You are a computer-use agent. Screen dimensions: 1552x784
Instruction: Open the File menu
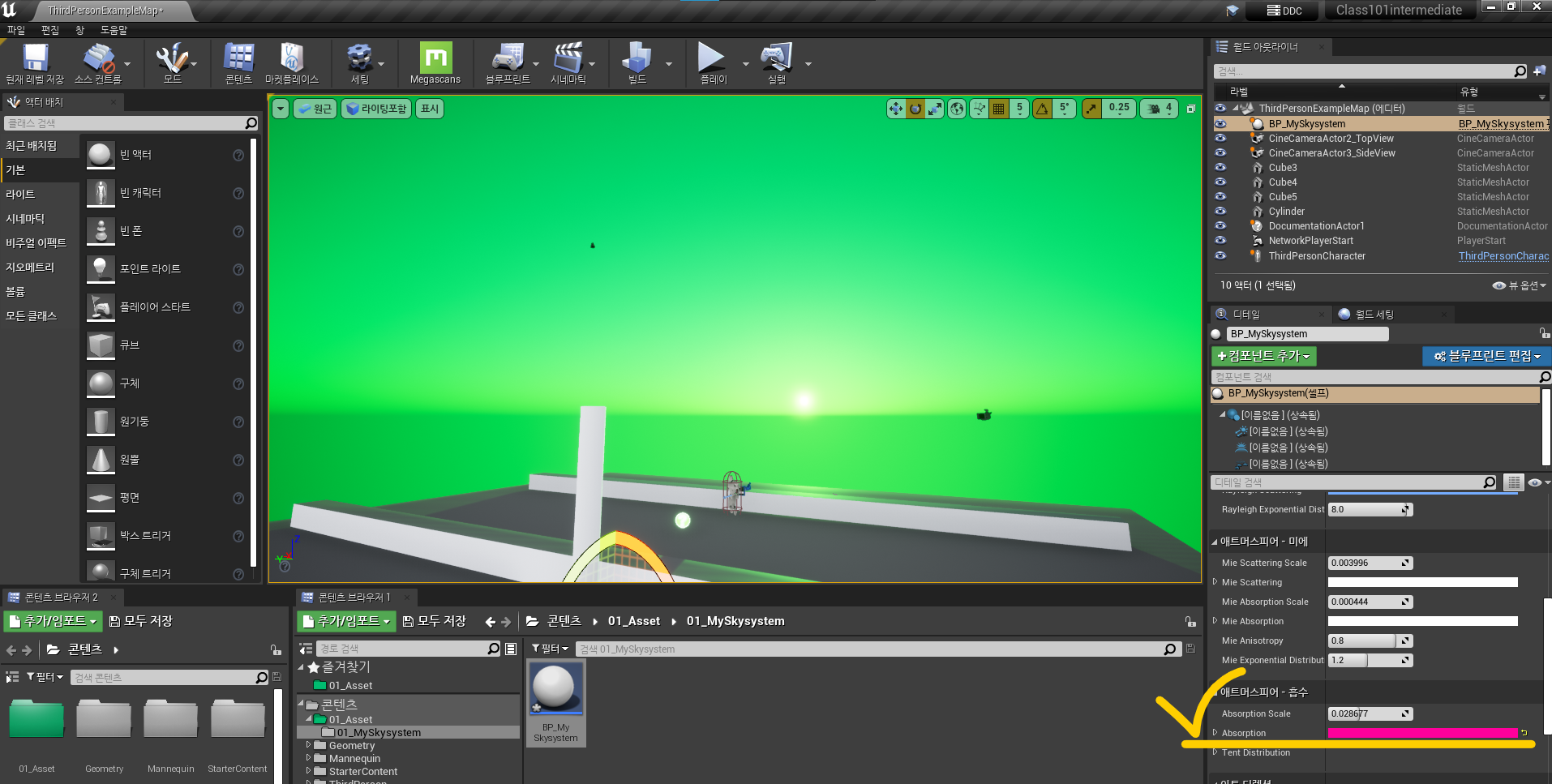click(x=16, y=30)
